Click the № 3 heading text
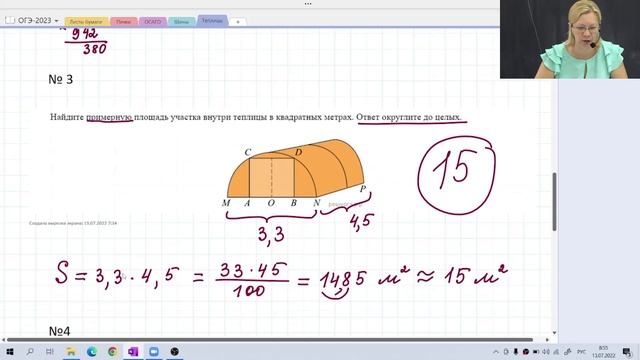640x360 pixels. tap(60, 79)
